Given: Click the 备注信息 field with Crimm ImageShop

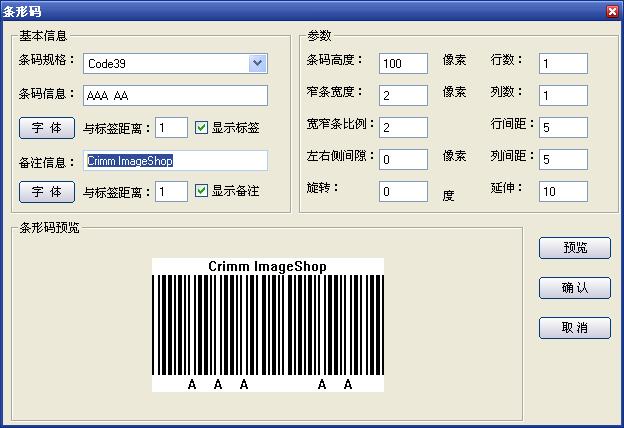Looking at the screenshot, I should (175, 160).
